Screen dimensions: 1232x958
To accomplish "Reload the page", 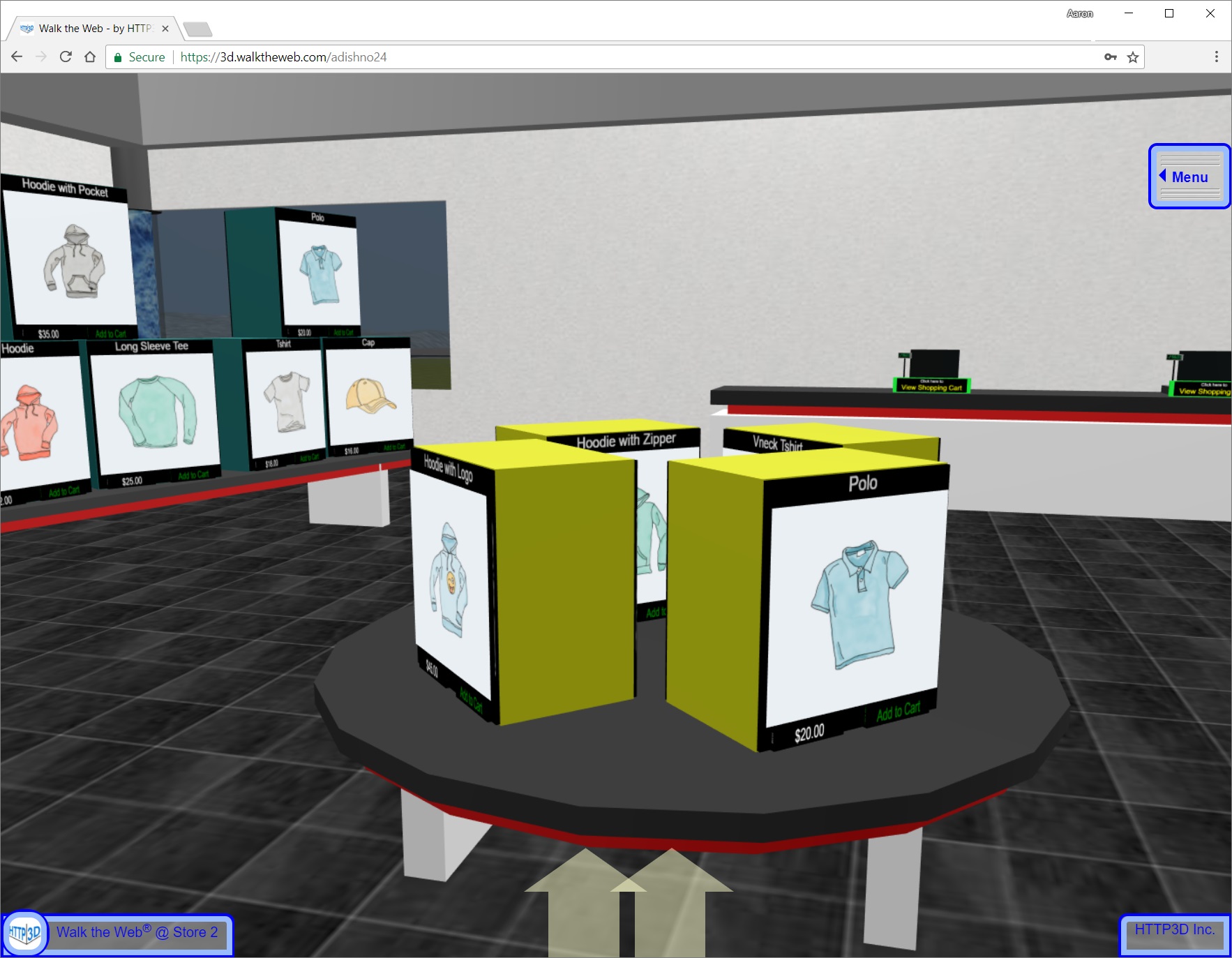I will pos(66,57).
